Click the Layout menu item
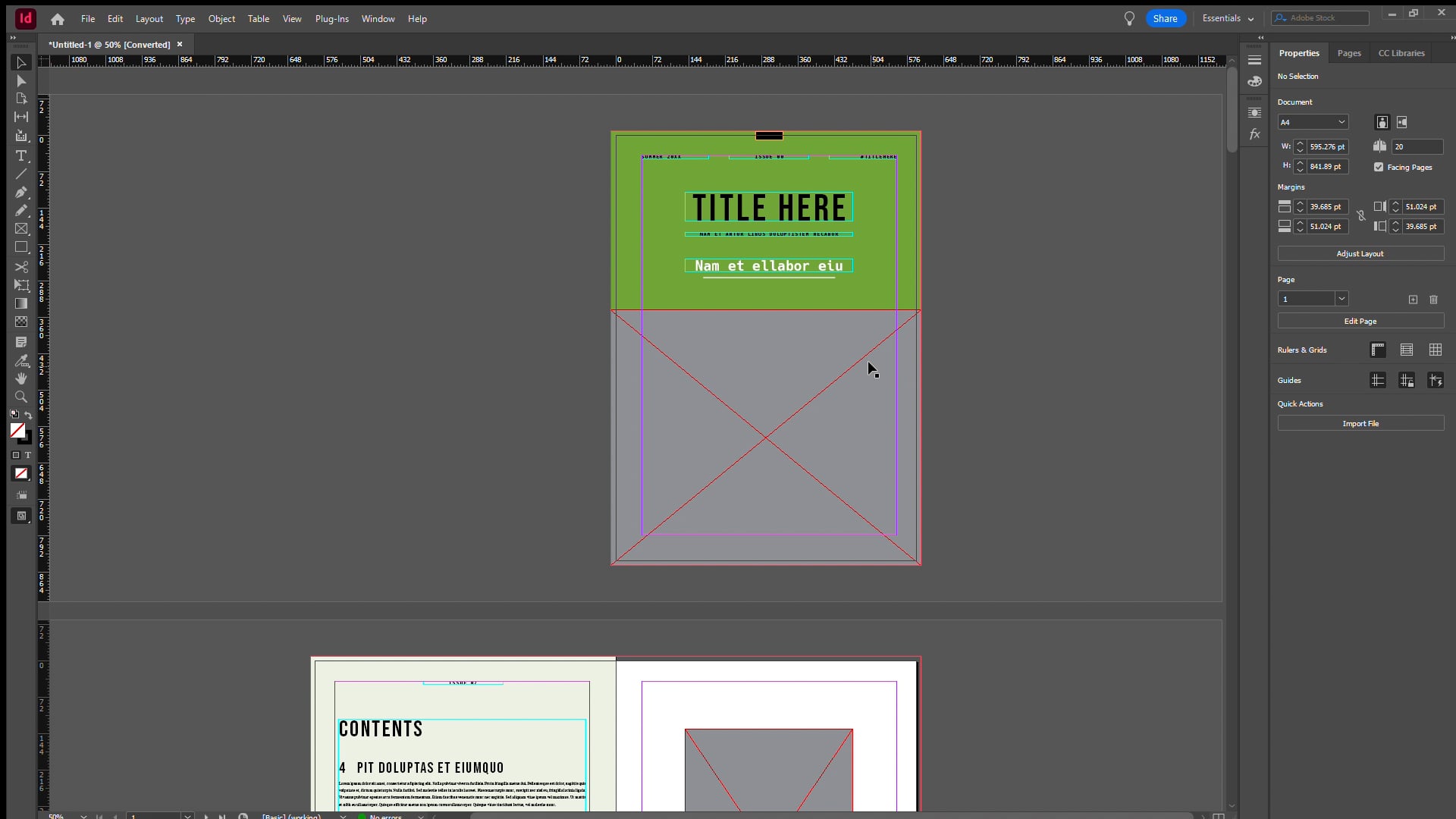Screen dimensions: 1456x819 tap(149, 18)
